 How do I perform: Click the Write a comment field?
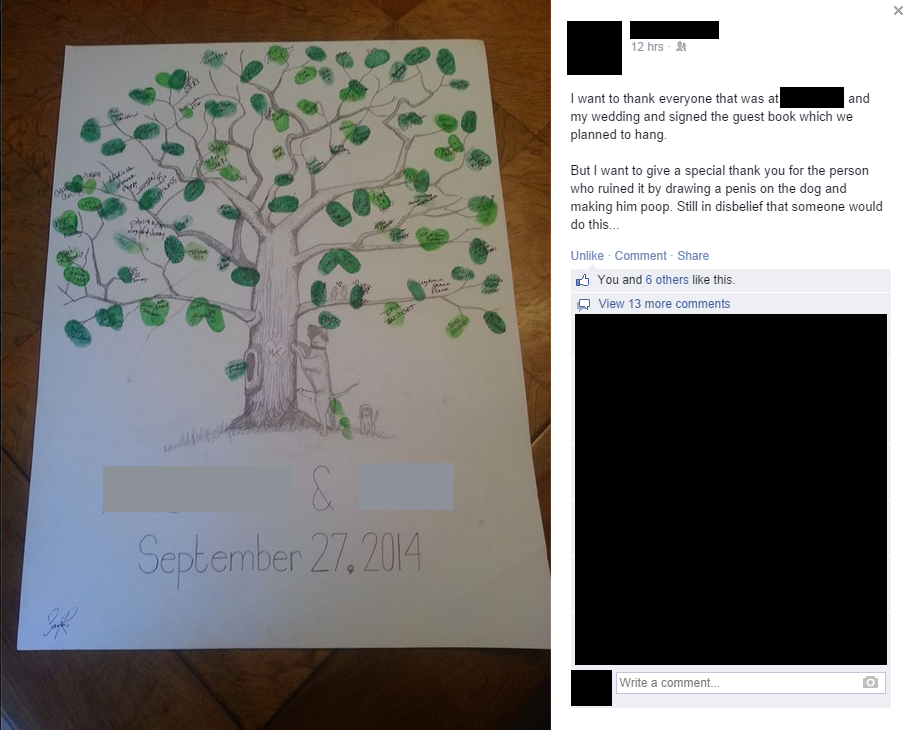click(750, 682)
